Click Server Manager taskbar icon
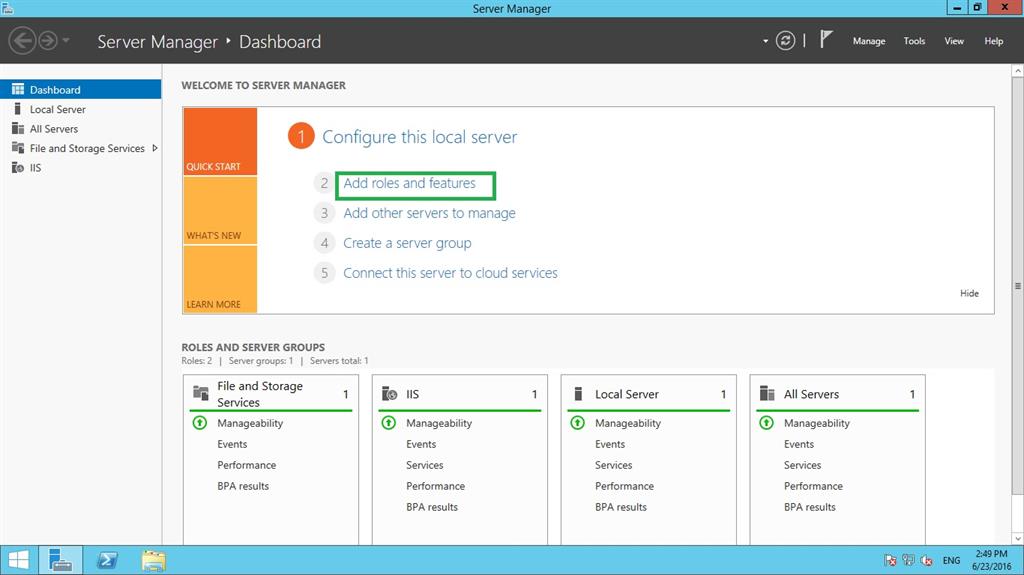The height and width of the screenshot is (575, 1024). (61, 560)
